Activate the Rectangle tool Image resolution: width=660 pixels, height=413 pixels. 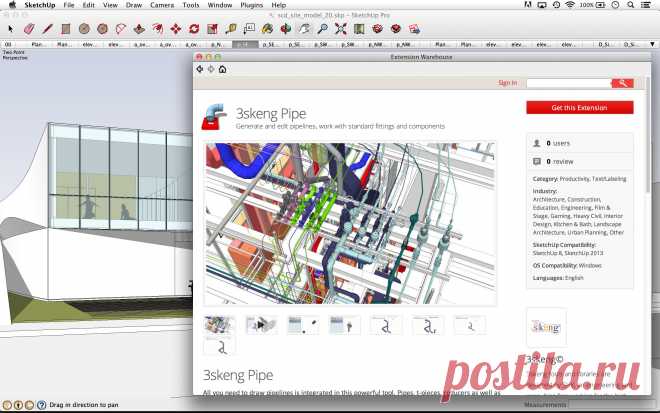66,29
